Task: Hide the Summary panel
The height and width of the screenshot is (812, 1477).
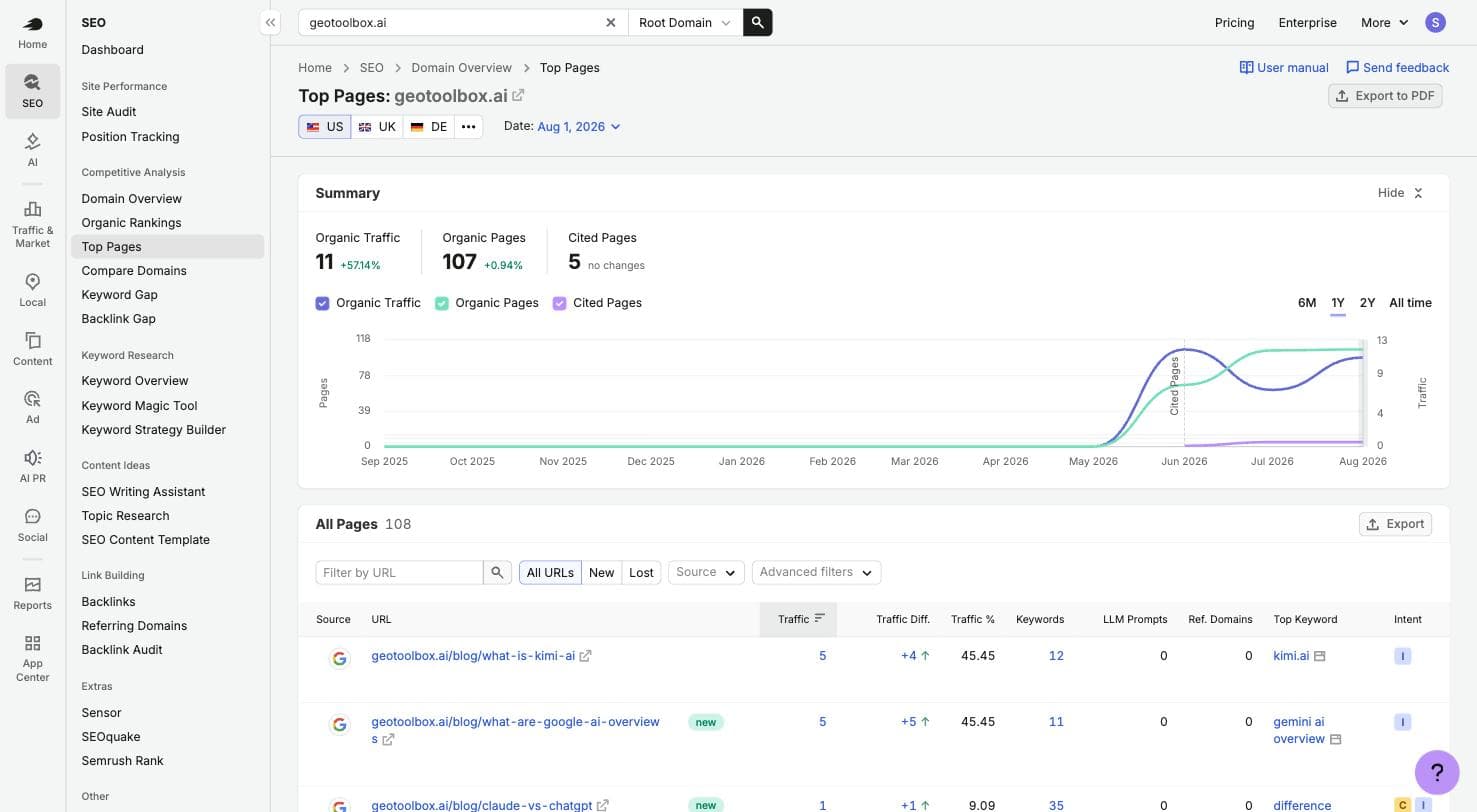Action: pos(1400,193)
